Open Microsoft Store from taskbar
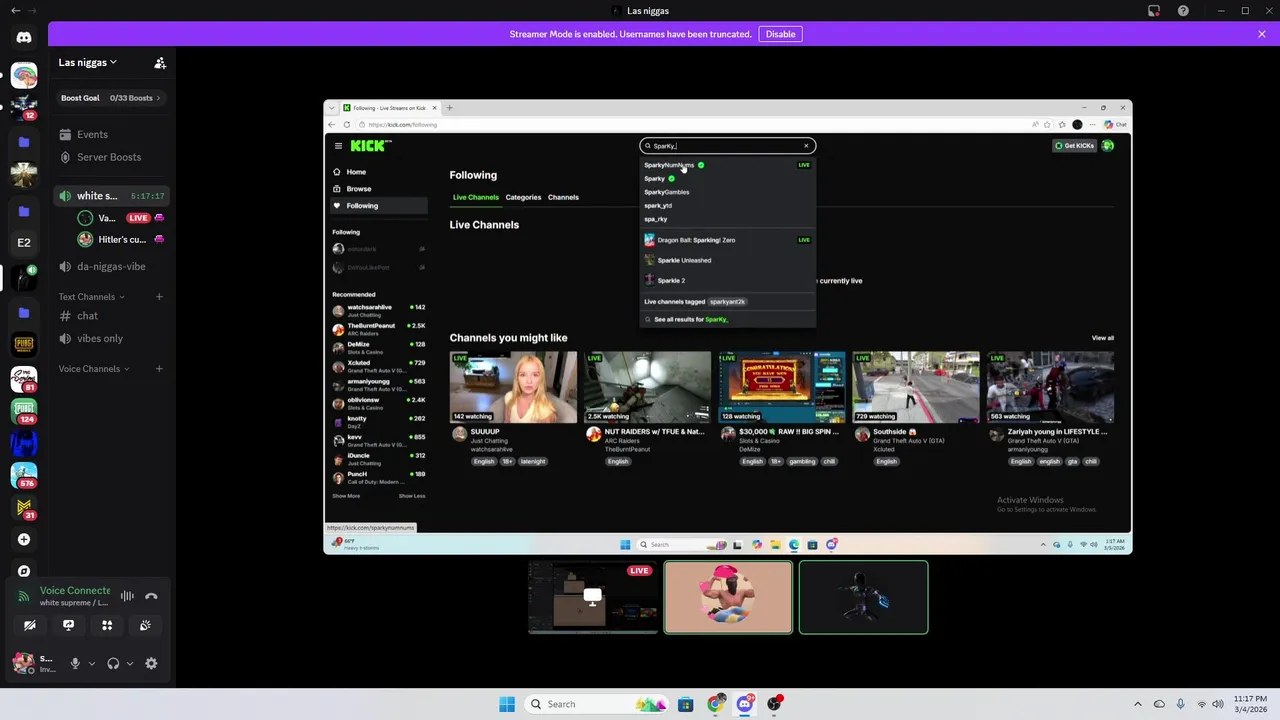Viewport: 1280px width, 720px height. pyautogui.click(x=685, y=704)
